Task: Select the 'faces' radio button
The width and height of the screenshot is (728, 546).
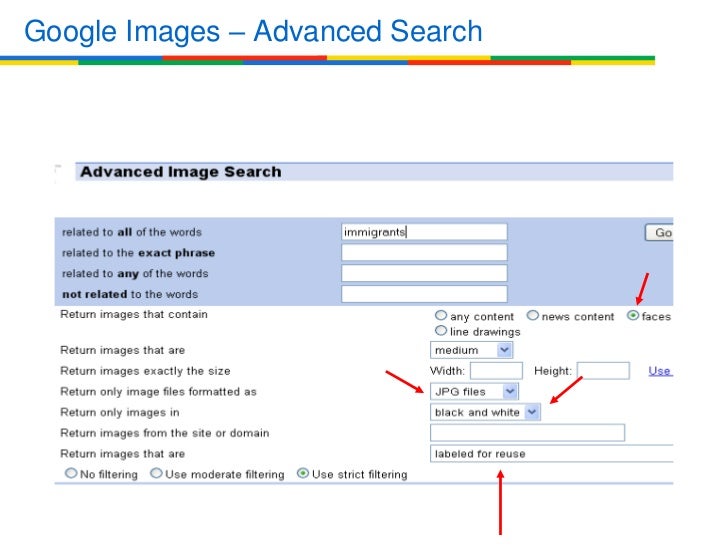Action: coord(633,316)
